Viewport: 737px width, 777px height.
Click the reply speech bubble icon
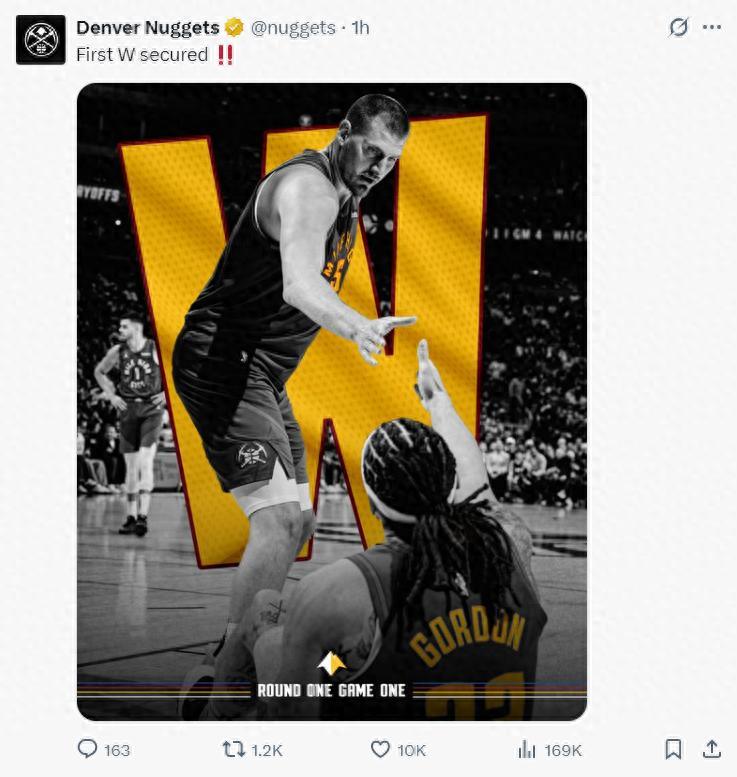pos(88,749)
